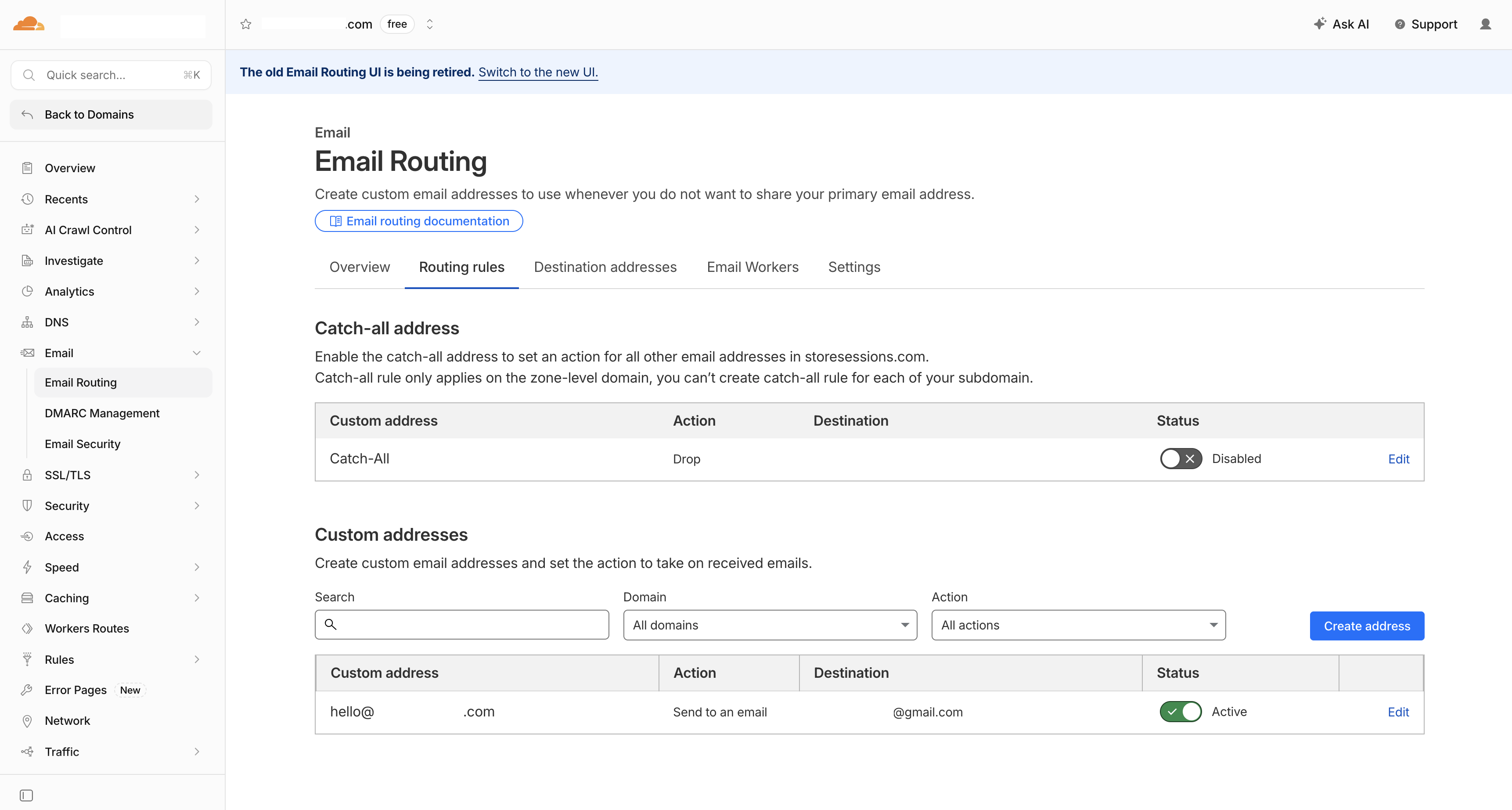The height and width of the screenshot is (810, 1512).
Task: Click the Analytics pie chart icon
Action: (x=27, y=291)
